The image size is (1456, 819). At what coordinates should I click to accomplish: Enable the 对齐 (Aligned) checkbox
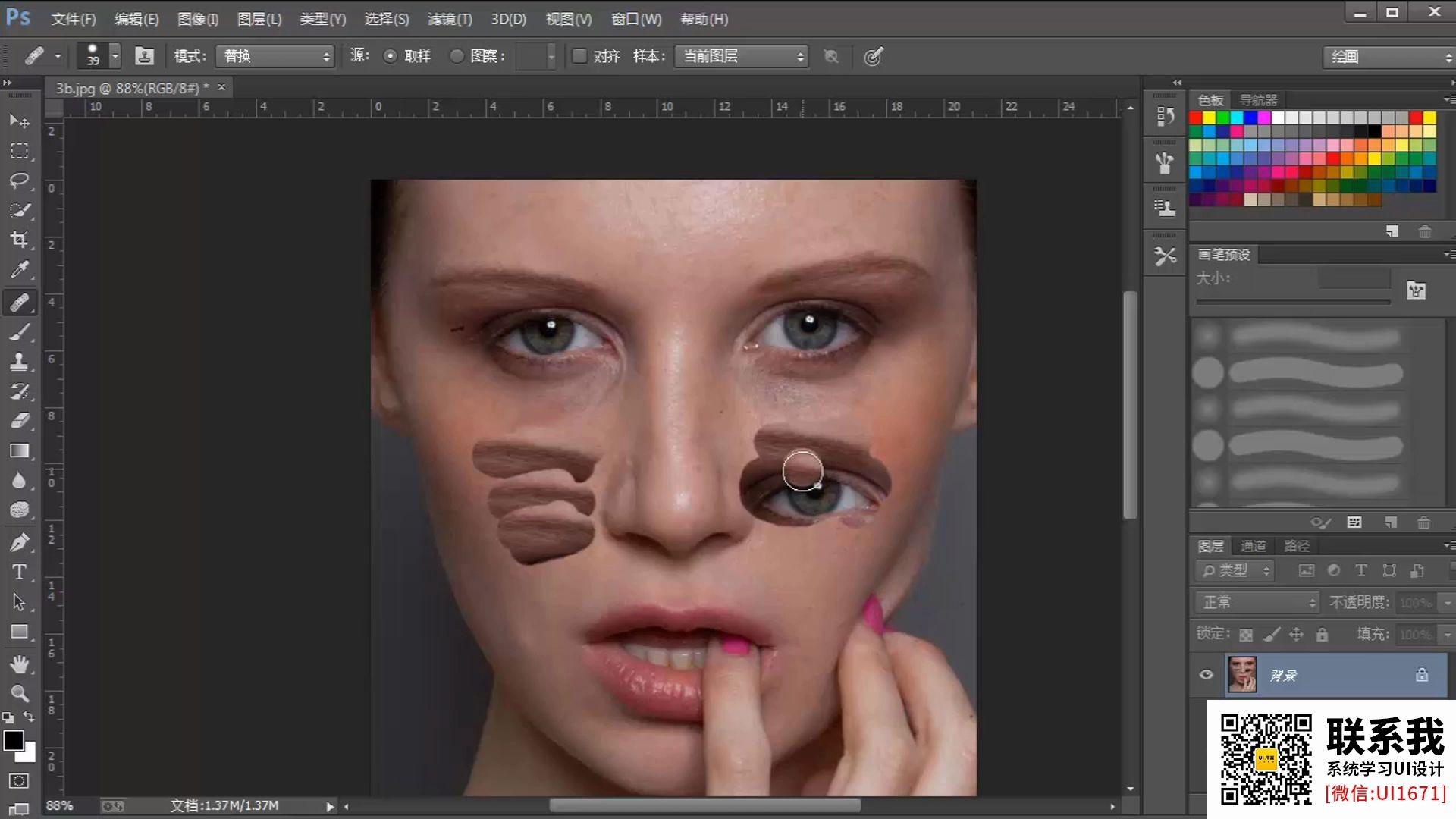coord(579,56)
